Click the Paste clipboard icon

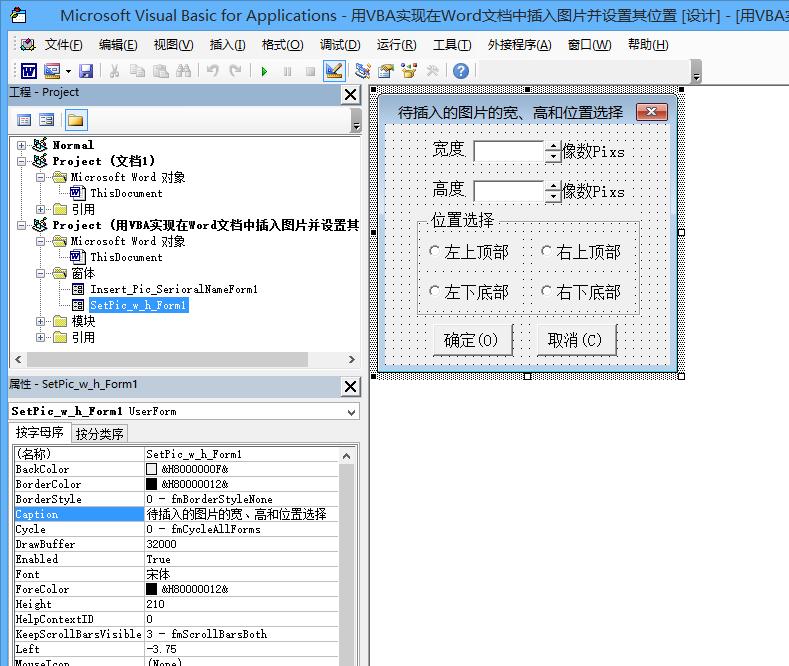(161, 71)
